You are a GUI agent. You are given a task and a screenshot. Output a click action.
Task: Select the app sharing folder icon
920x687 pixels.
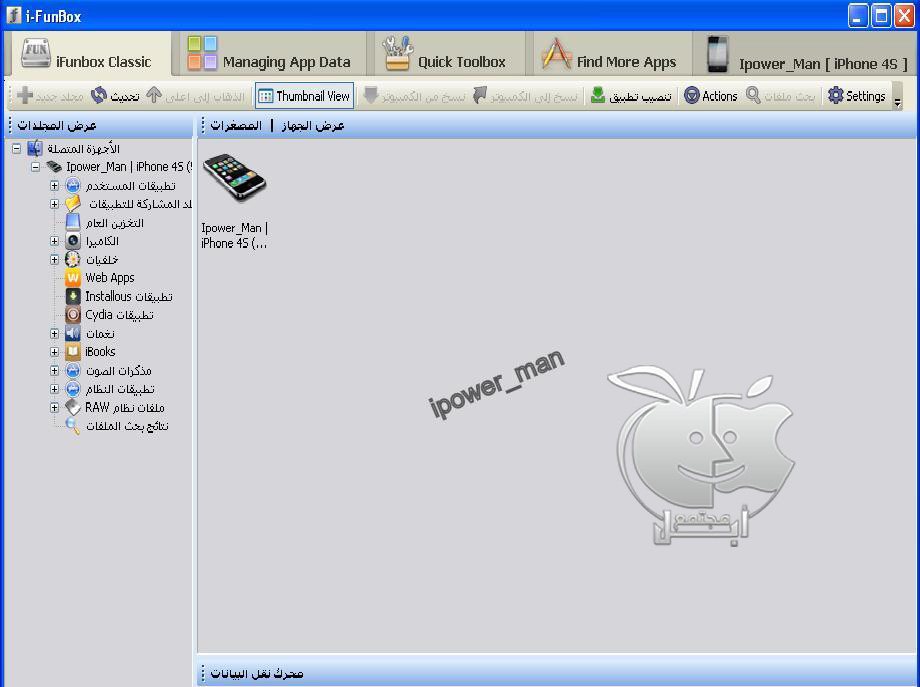point(73,204)
